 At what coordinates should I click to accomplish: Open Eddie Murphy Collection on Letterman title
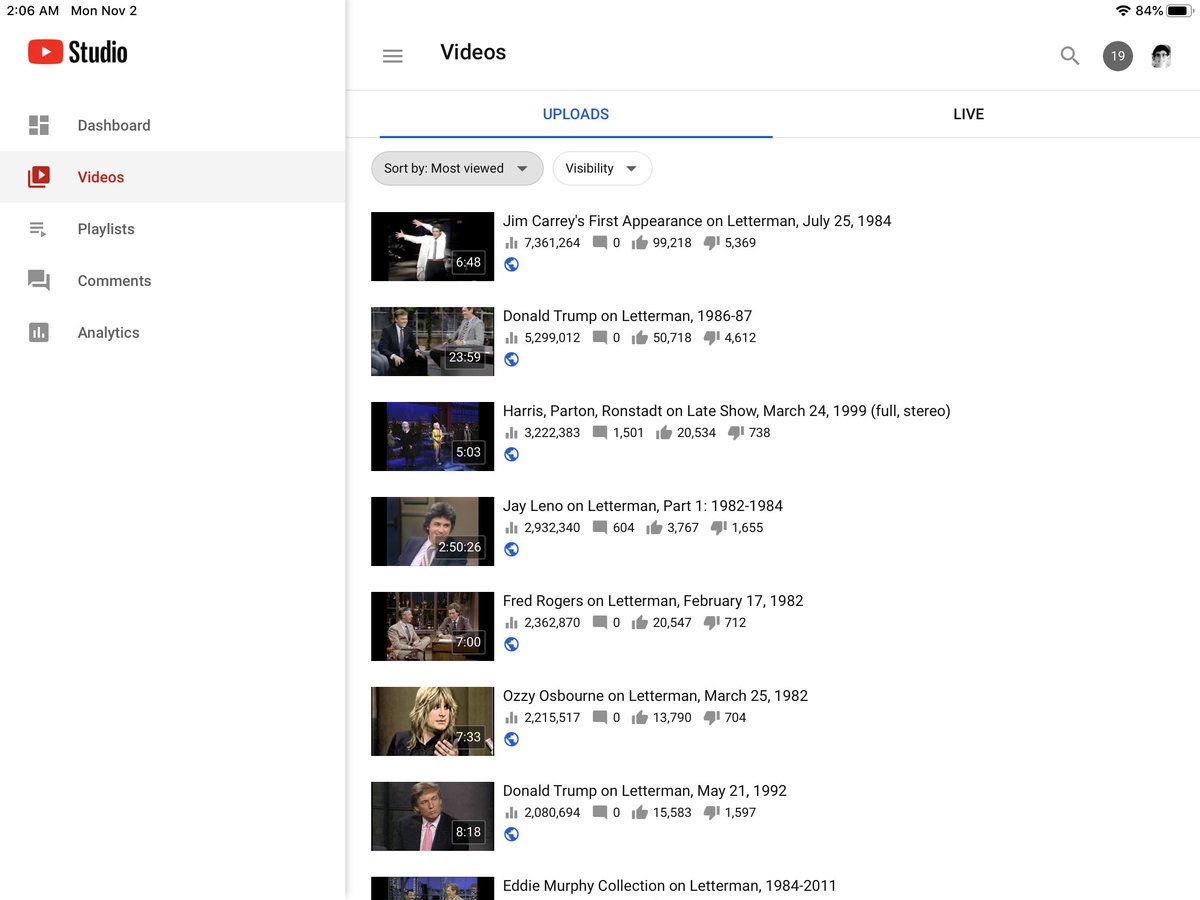tap(669, 886)
